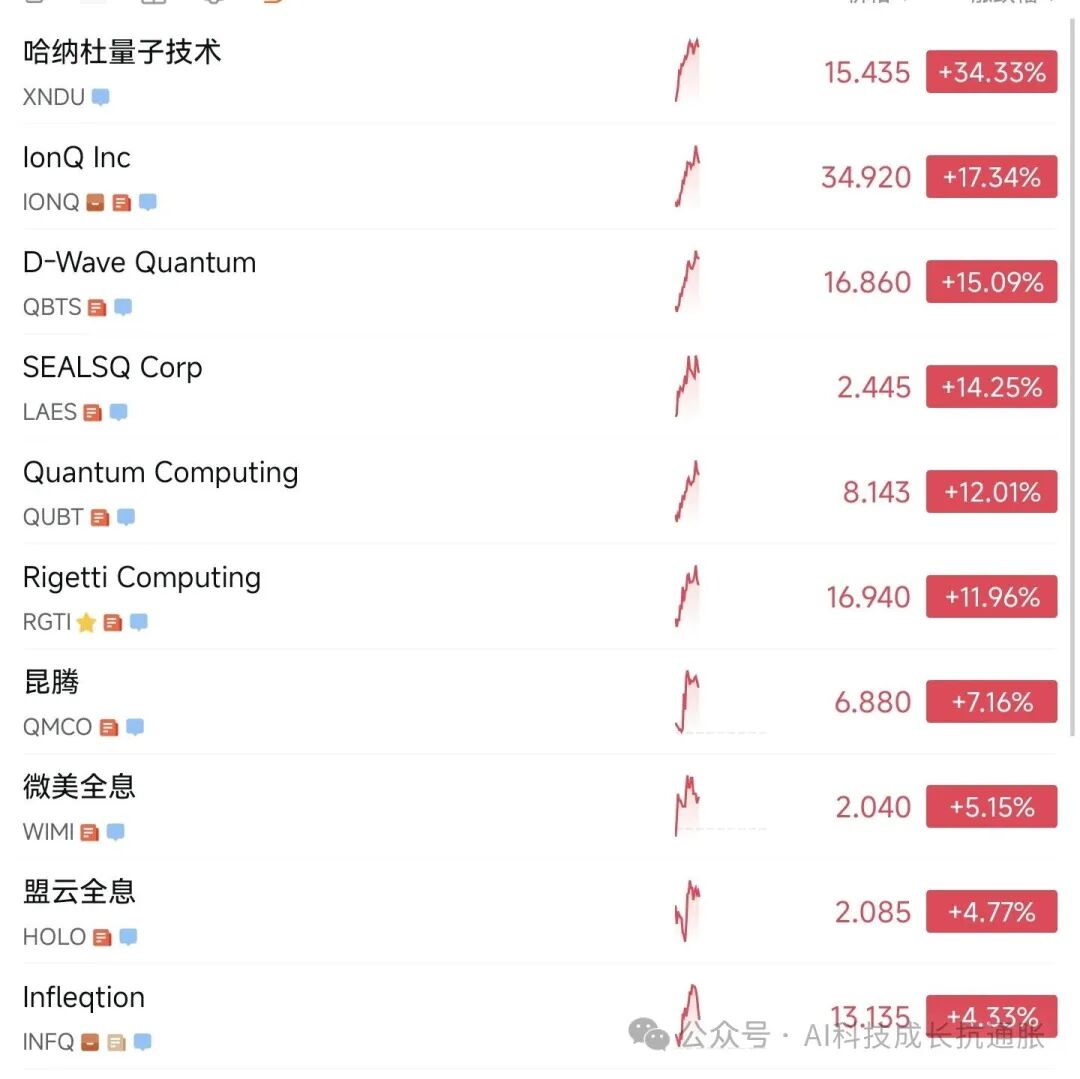
Task: Click the blue comment bubble next to QBTS
Action: coord(121,307)
